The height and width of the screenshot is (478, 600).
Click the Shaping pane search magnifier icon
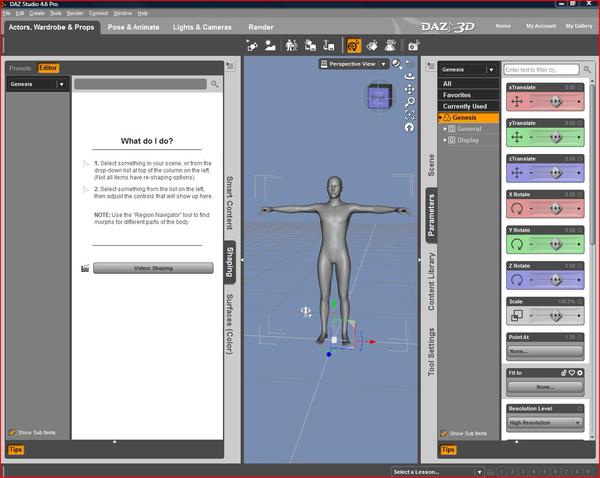(x=215, y=84)
